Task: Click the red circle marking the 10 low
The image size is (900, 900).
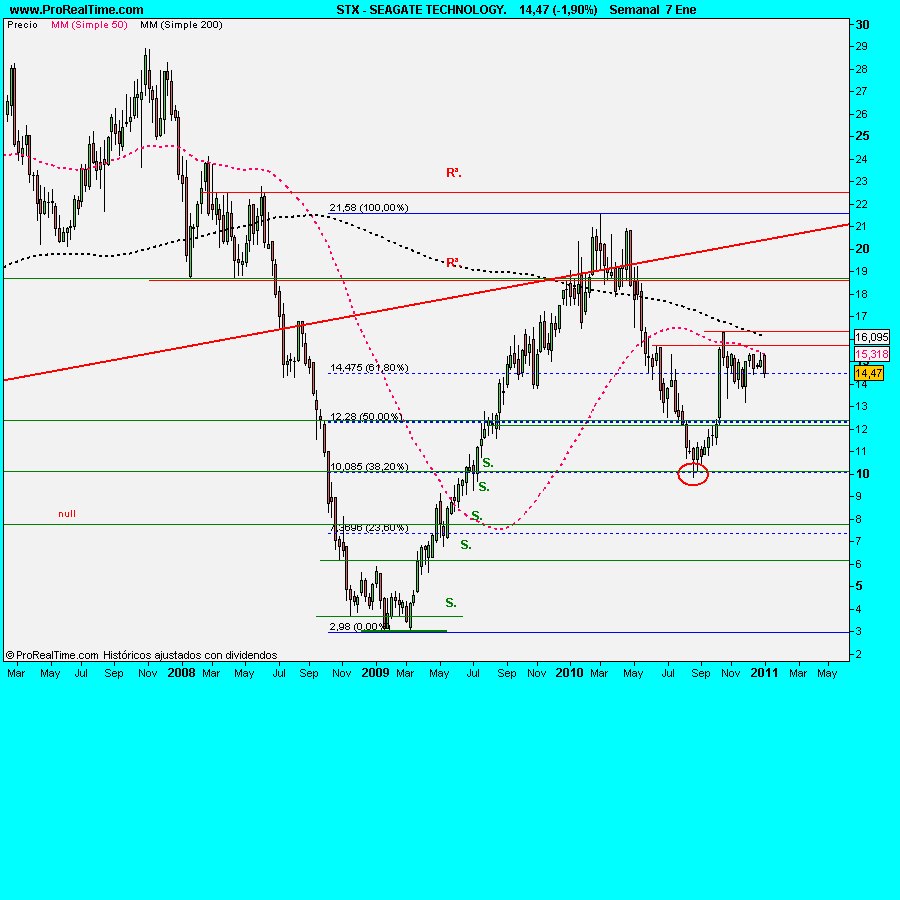Action: pyautogui.click(x=693, y=474)
